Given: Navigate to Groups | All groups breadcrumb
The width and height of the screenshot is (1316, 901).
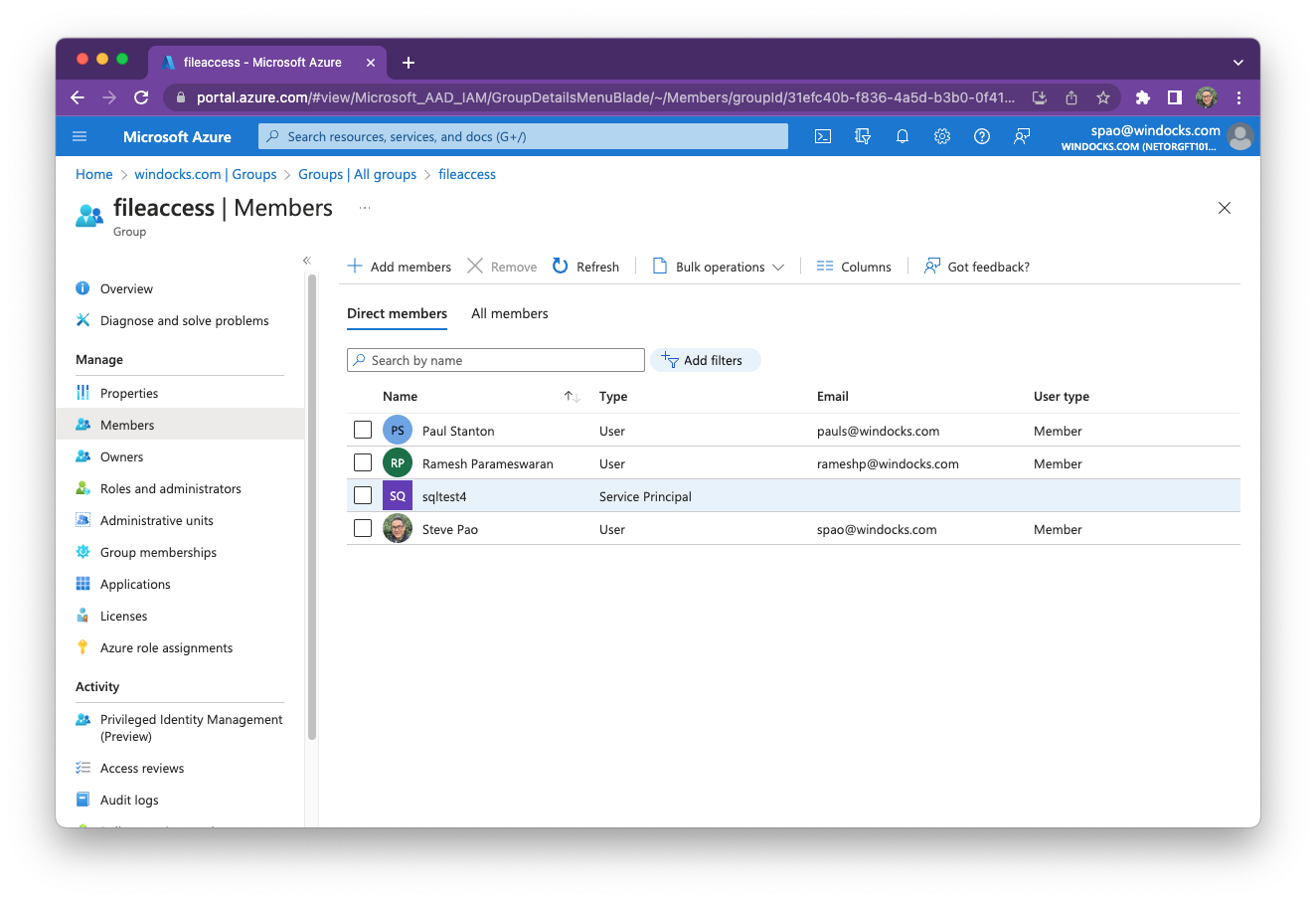Looking at the screenshot, I should click(x=358, y=174).
